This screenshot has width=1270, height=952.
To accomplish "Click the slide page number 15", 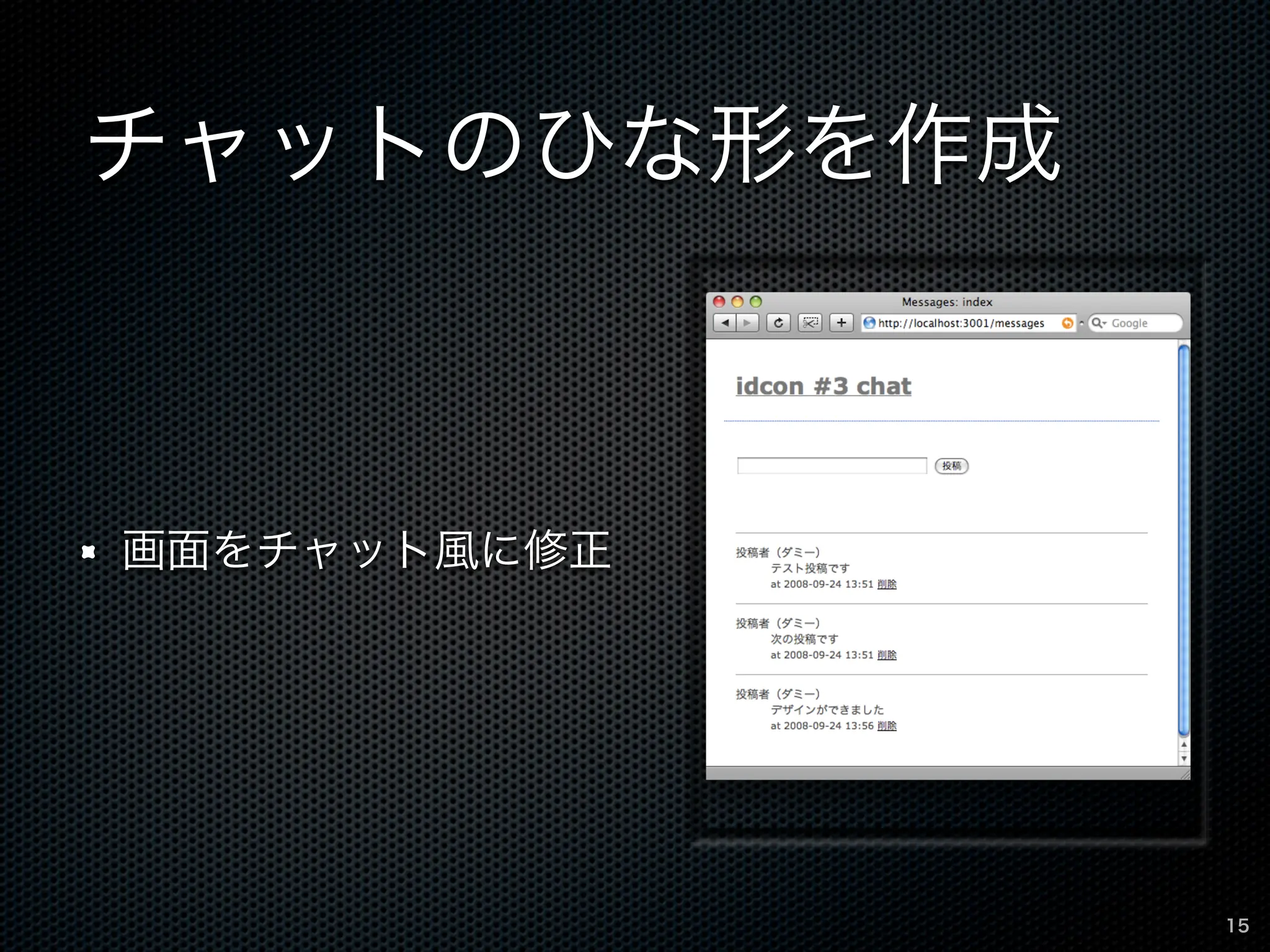I will click(1238, 925).
